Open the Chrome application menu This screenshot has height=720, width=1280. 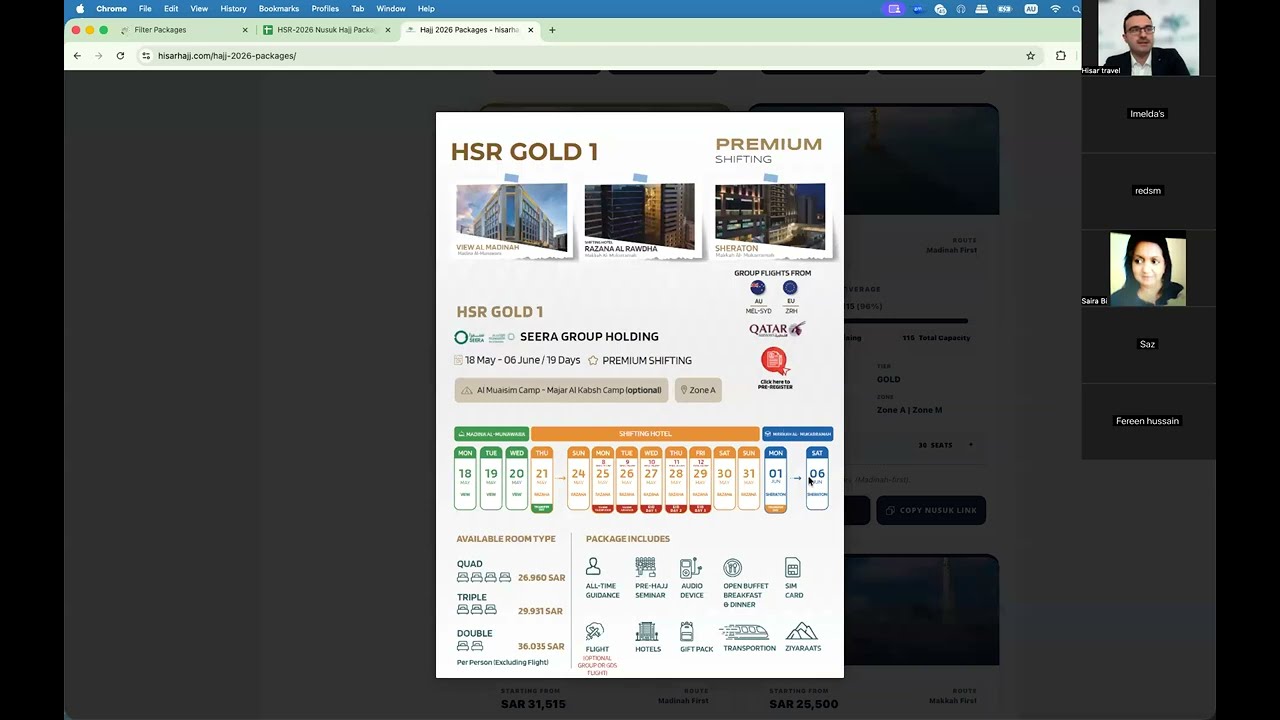pyautogui.click(x=111, y=9)
